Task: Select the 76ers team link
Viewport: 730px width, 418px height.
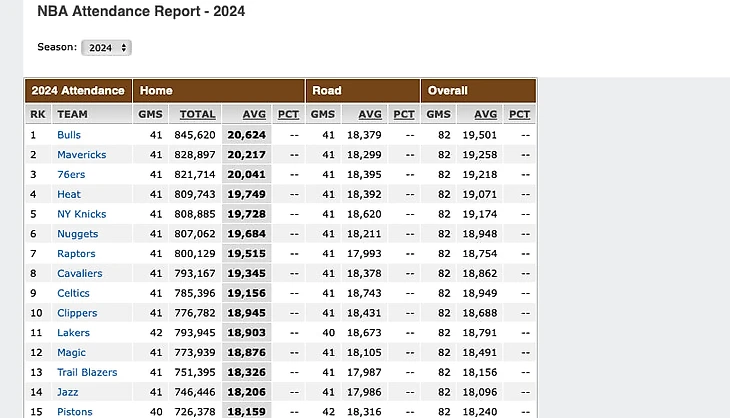Action: click(72, 174)
